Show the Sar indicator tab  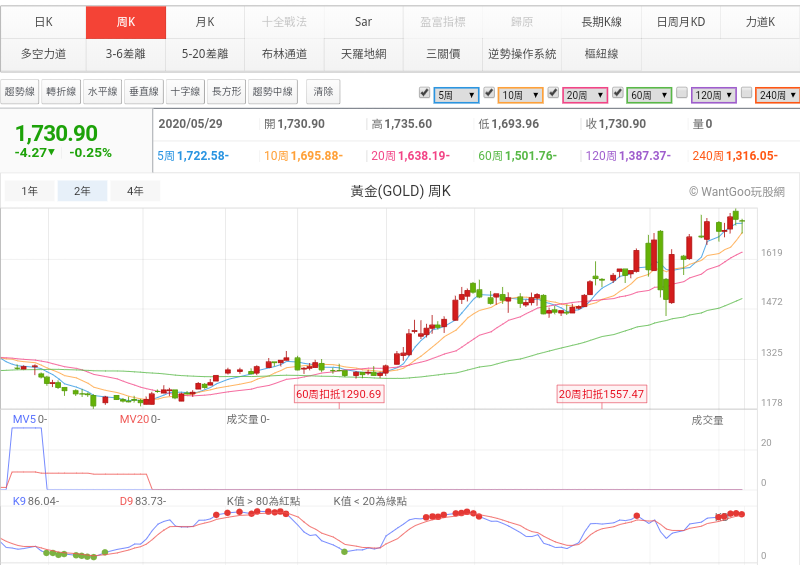point(363,21)
